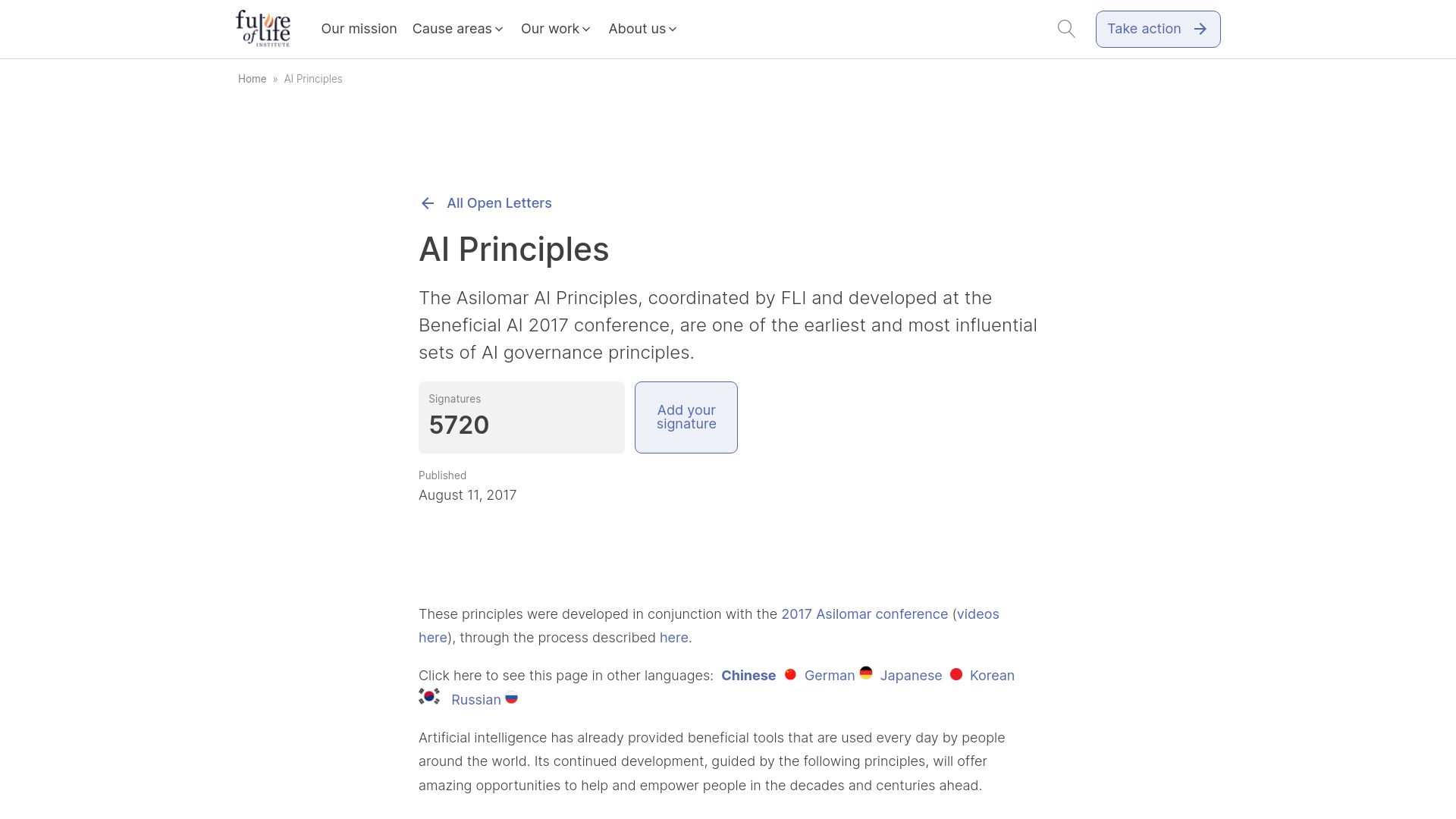This screenshot has height=819, width=1456.
Task: Open the Our mission menu item
Action: pyautogui.click(x=359, y=29)
